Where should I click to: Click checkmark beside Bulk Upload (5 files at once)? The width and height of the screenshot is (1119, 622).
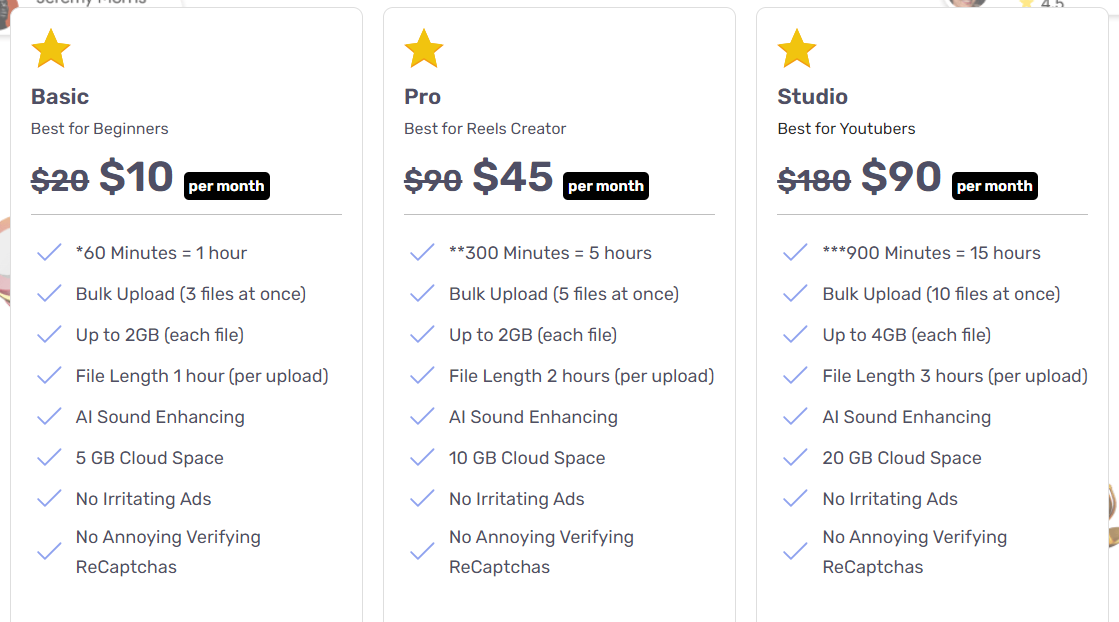422,294
